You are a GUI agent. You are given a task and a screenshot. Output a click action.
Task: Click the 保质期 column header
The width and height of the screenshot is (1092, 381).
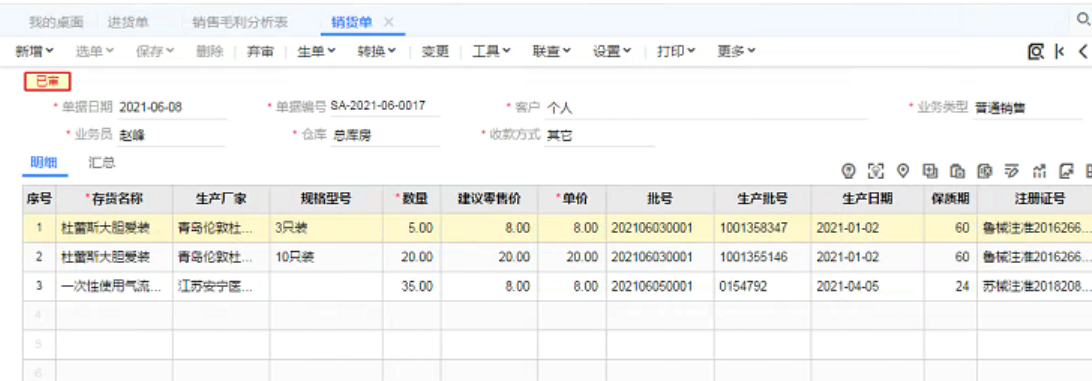click(951, 199)
